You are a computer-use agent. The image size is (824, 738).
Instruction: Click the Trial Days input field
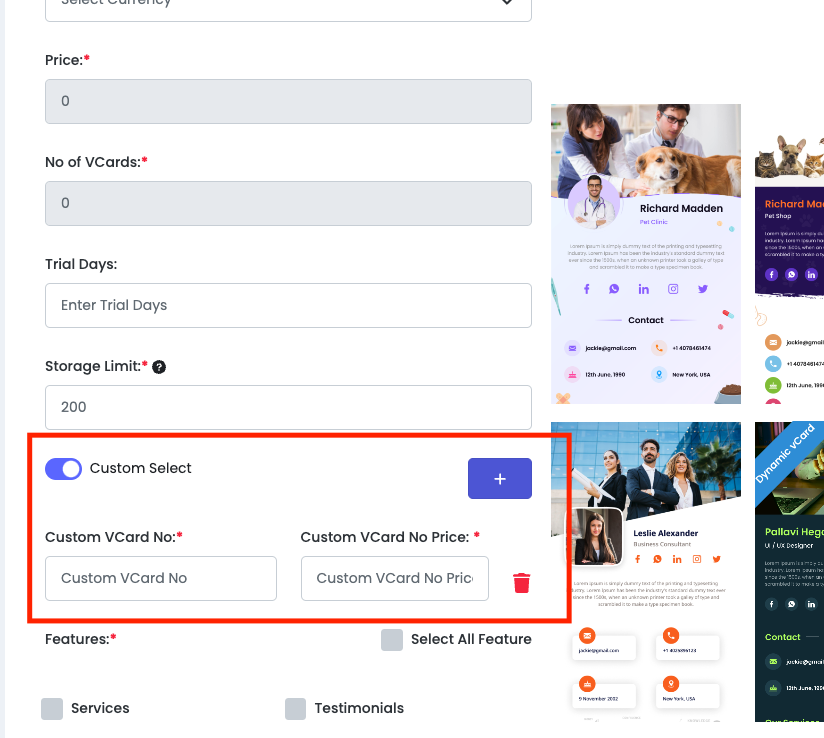point(288,305)
